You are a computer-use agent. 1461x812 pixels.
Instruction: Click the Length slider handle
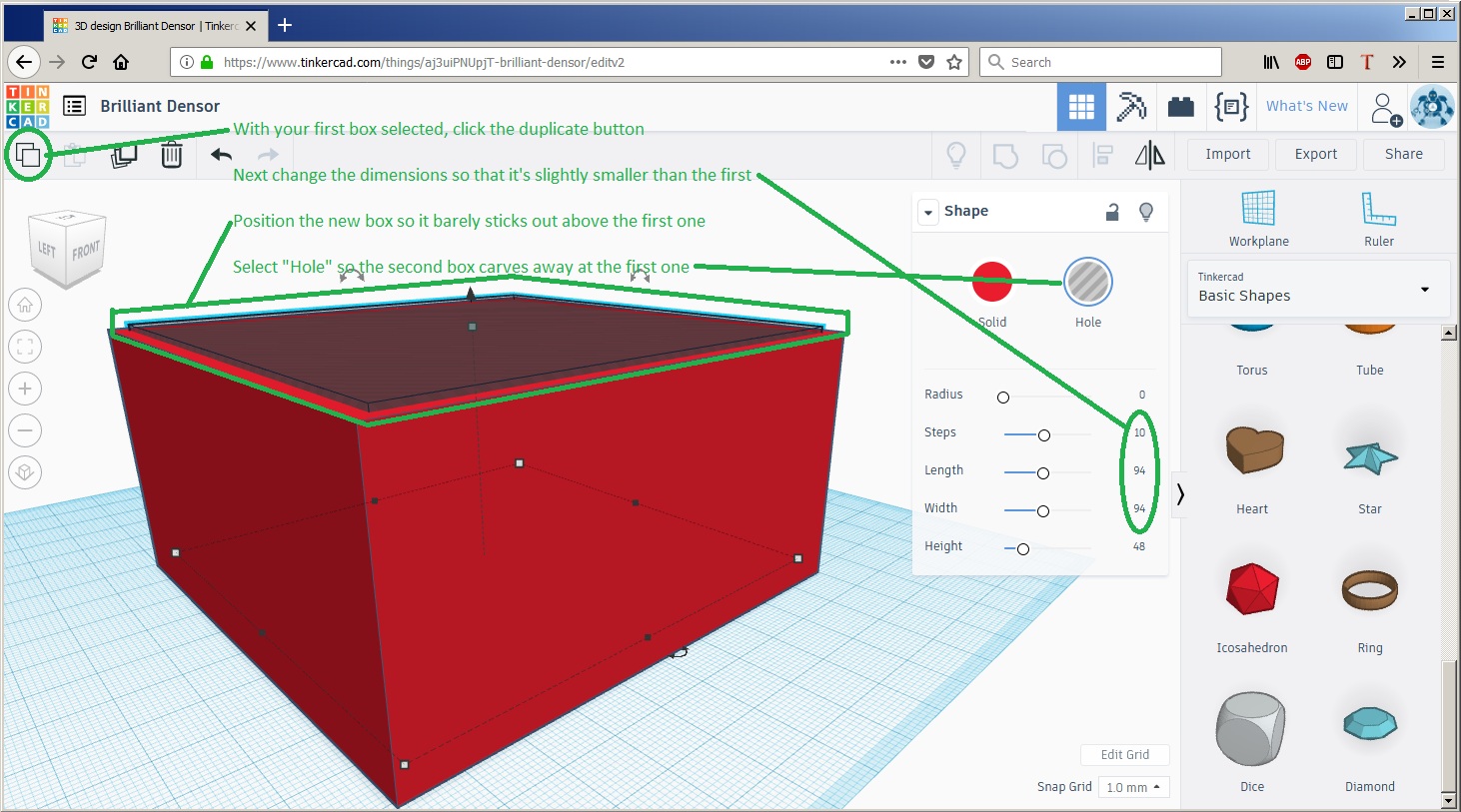[1043, 473]
